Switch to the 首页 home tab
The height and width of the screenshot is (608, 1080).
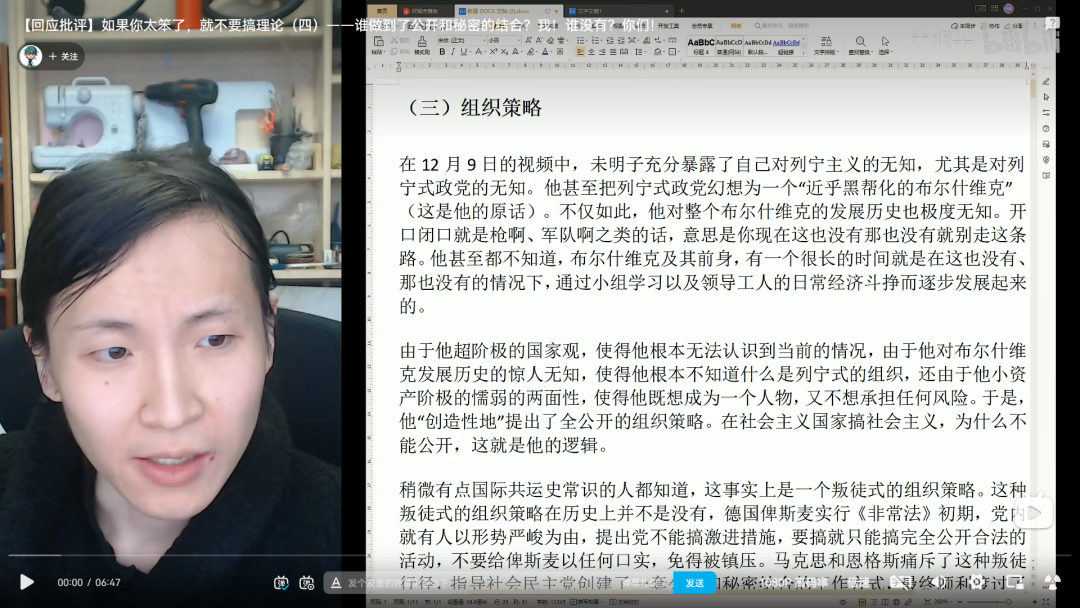382,11
